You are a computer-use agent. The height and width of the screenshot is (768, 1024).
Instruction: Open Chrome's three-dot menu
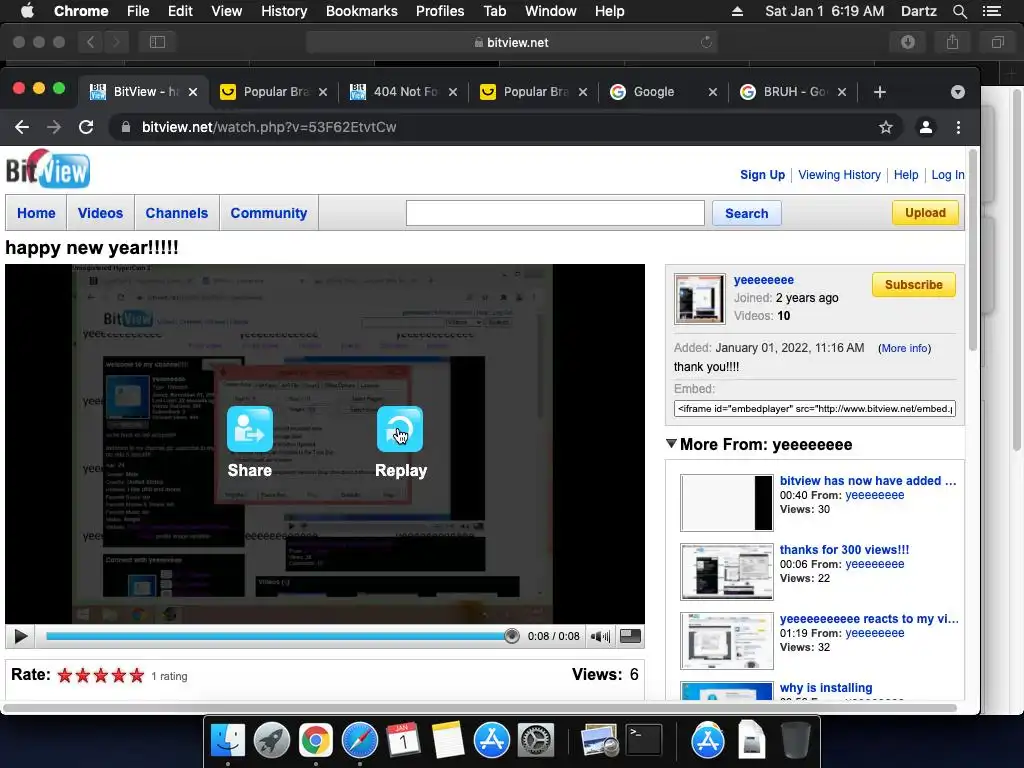958,127
